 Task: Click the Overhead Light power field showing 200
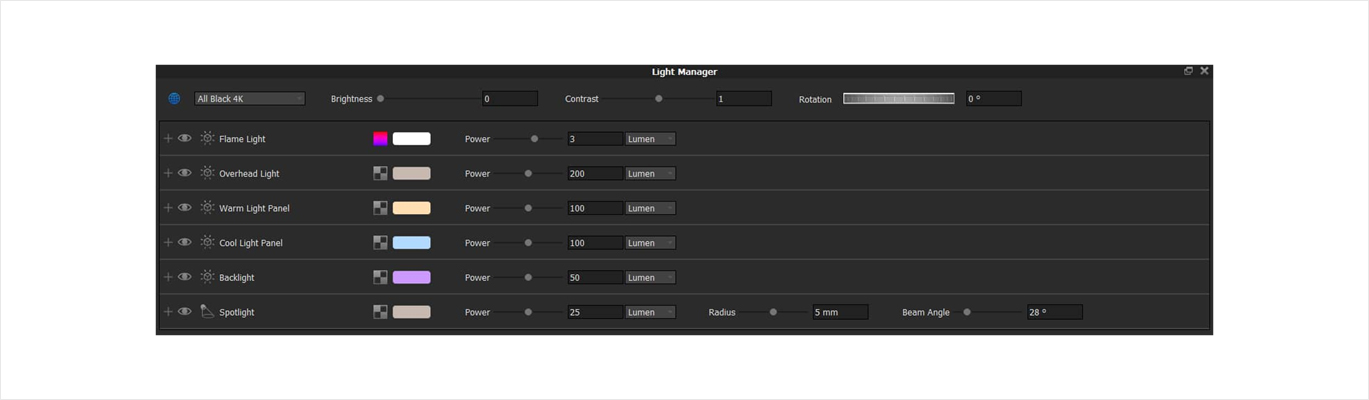595,173
